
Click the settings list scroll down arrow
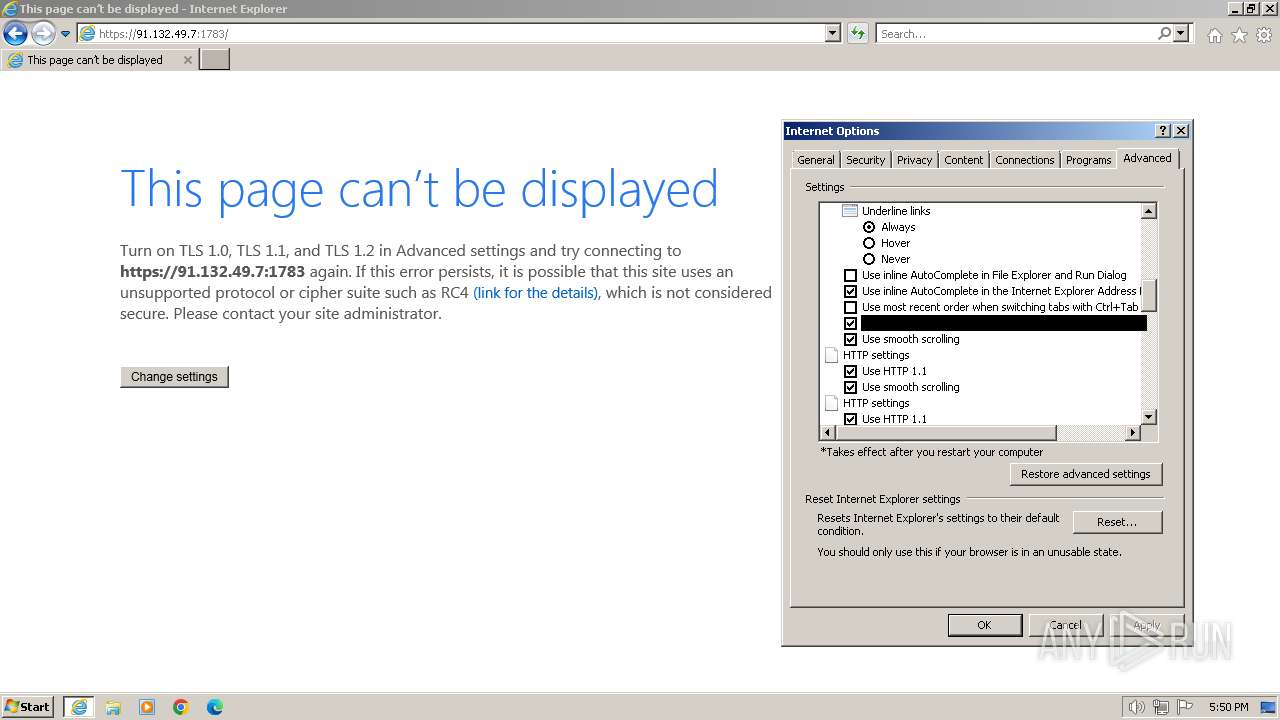1148,417
